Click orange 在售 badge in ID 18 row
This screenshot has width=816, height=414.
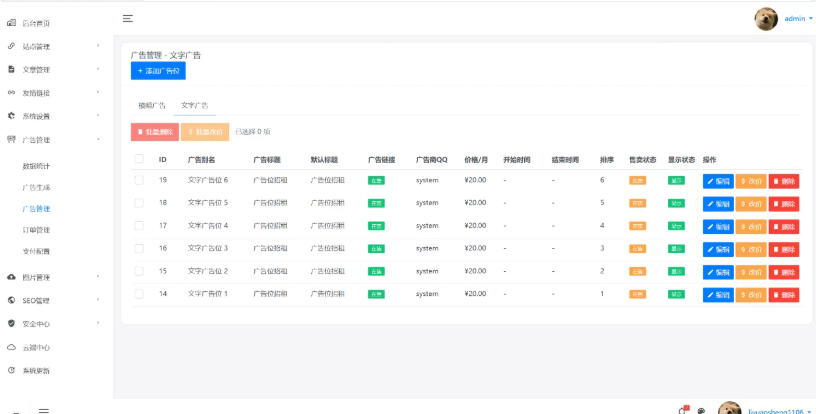(x=638, y=203)
